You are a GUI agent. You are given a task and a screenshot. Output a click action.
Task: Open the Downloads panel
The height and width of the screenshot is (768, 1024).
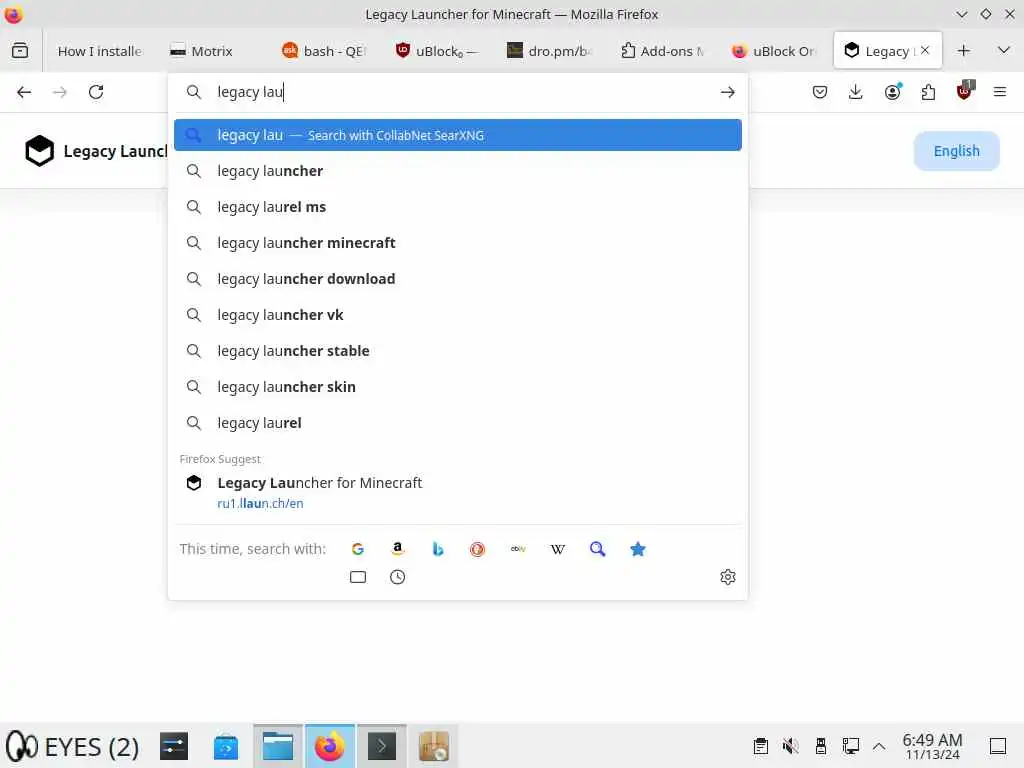pos(856,92)
